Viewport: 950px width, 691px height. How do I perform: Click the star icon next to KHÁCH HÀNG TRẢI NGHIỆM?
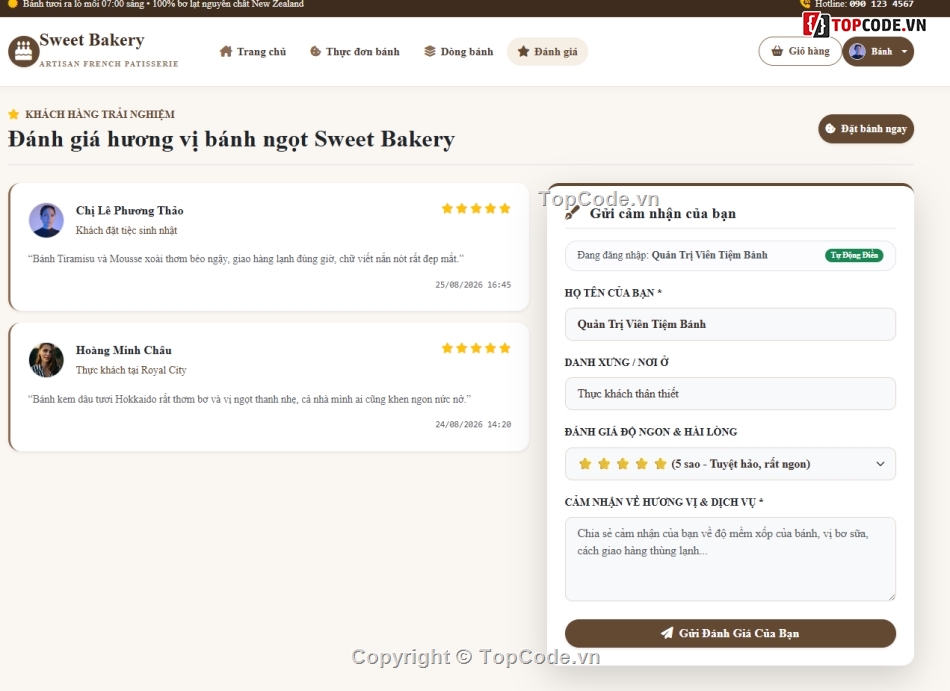(x=13, y=114)
